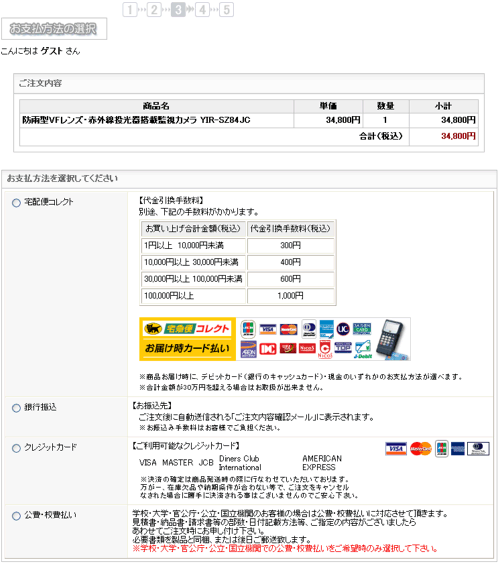Click the product name YIR-SZ84JC cell
500x564 pixels.
157,120
